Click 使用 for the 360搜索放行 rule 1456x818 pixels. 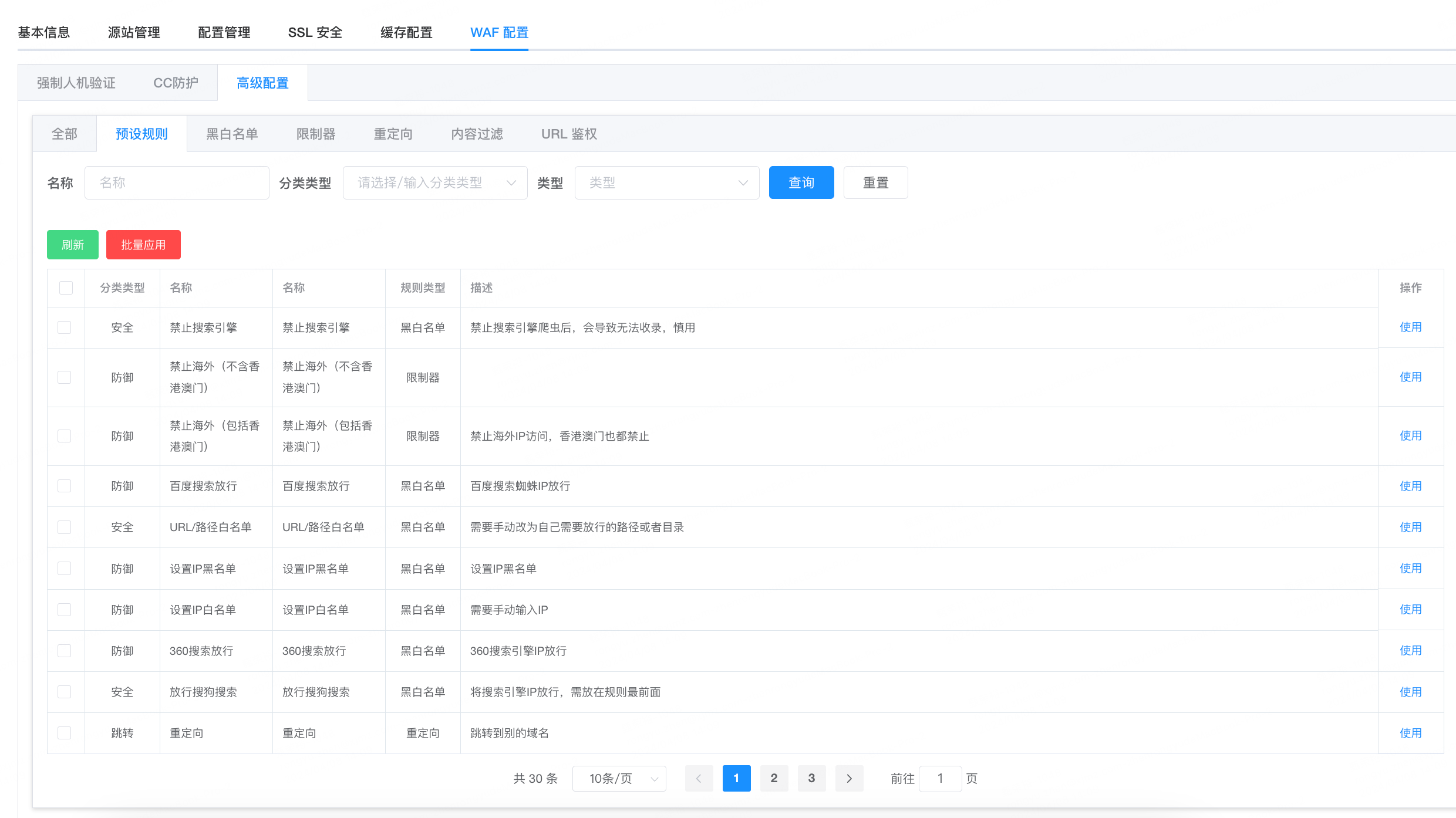pos(1410,650)
